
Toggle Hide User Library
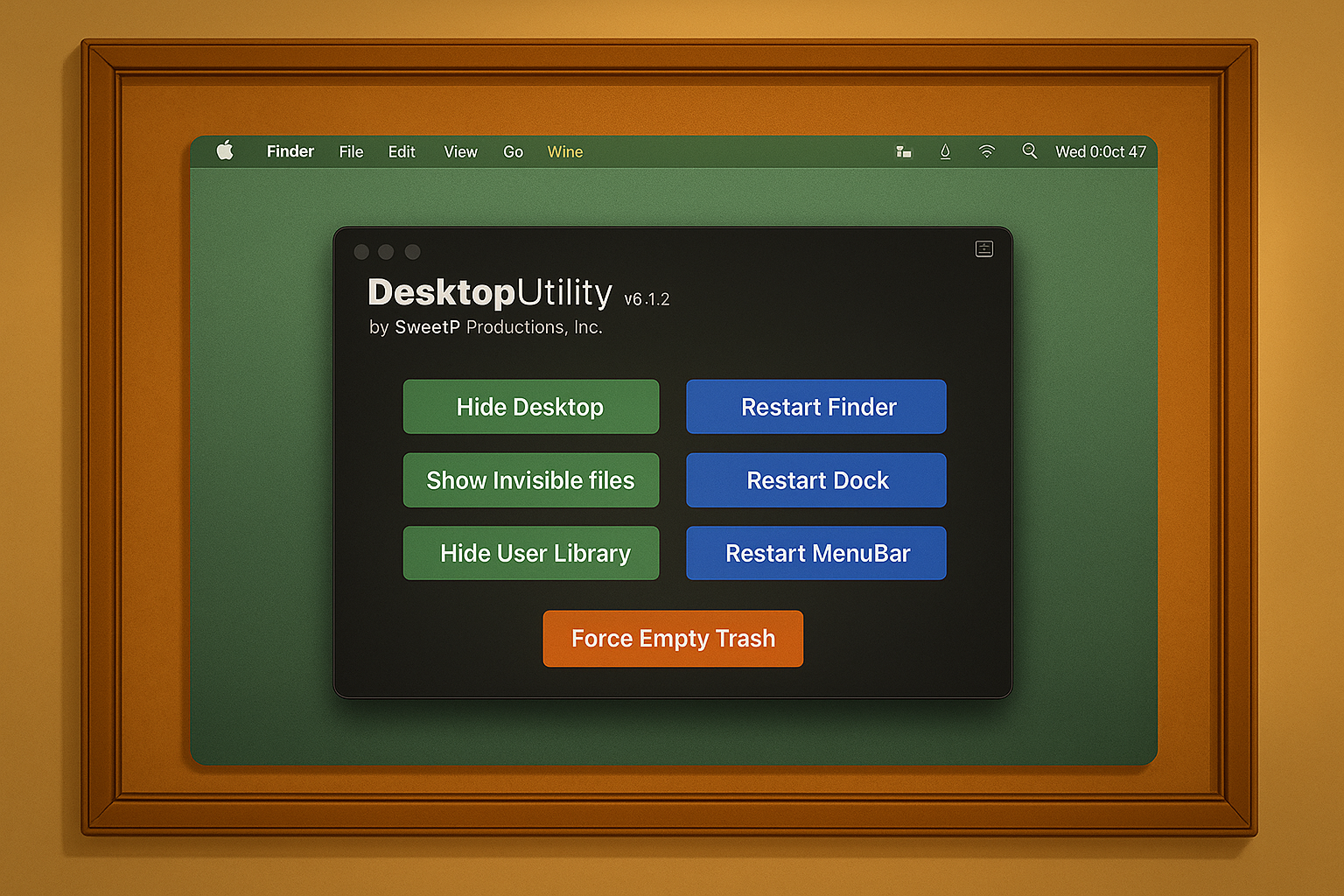[x=530, y=553]
